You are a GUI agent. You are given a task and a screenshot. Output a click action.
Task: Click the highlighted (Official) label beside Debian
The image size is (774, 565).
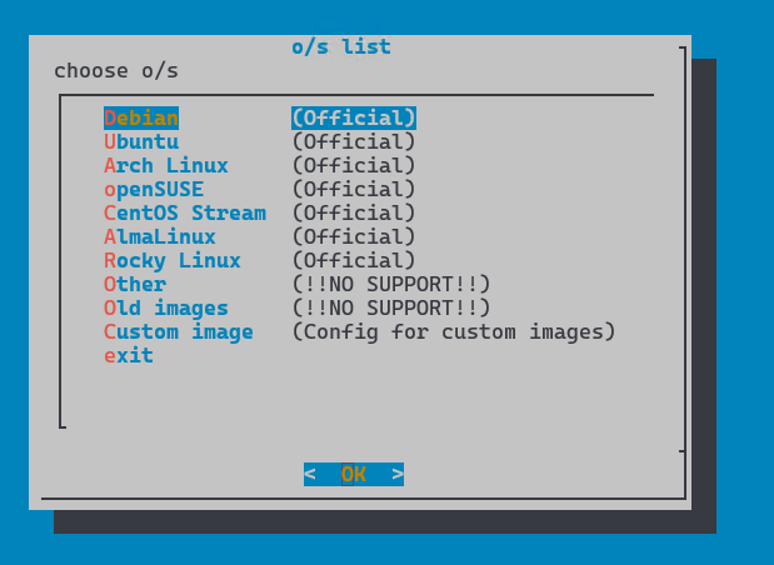[353, 118]
